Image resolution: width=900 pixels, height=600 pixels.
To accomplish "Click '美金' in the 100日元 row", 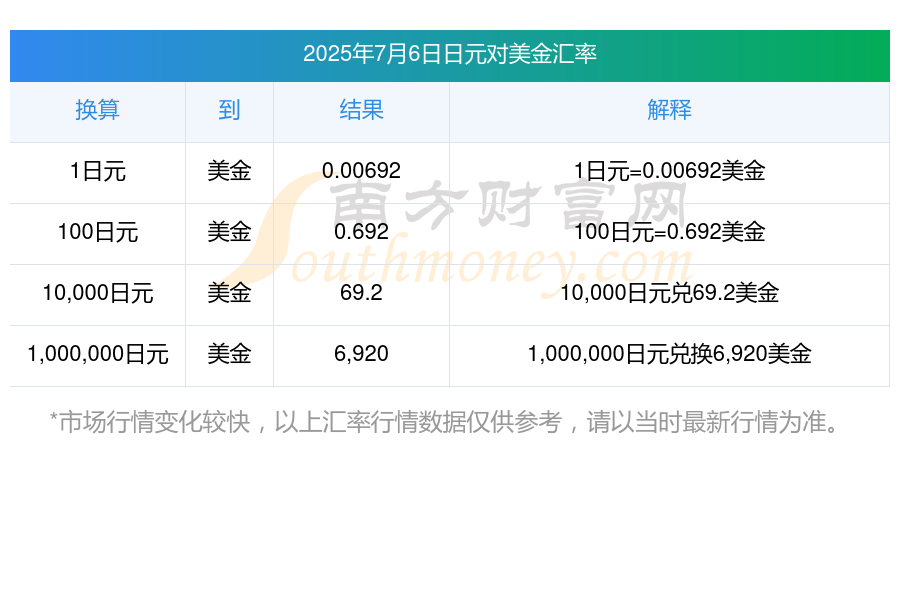I will pyautogui.click(x=229, y=232).
